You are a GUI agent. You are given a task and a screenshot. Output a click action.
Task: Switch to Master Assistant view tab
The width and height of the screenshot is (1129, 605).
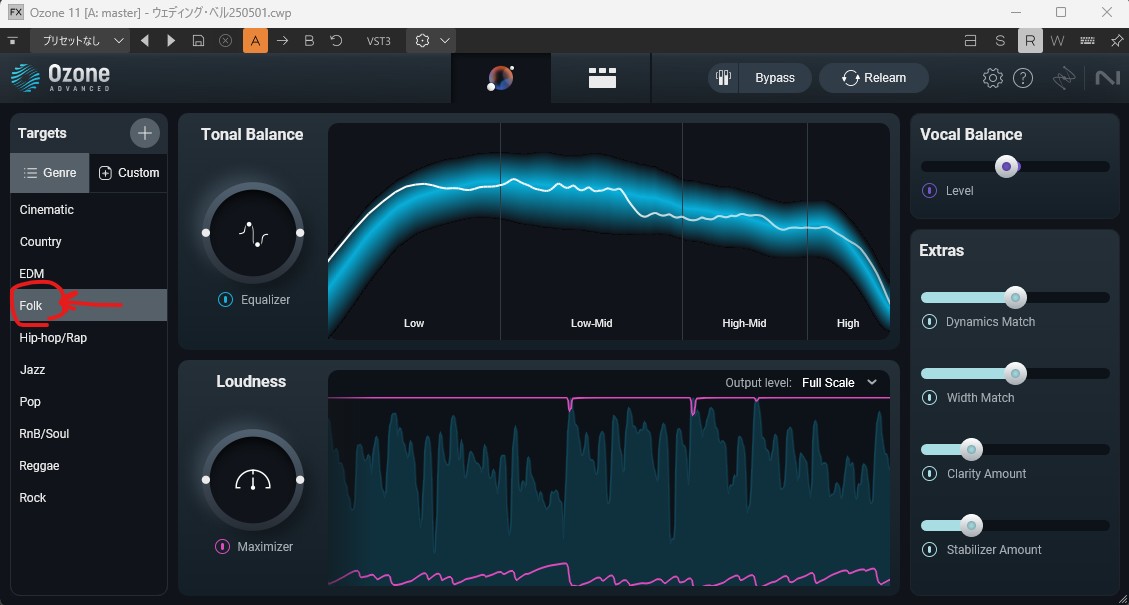tap(500, 78)
